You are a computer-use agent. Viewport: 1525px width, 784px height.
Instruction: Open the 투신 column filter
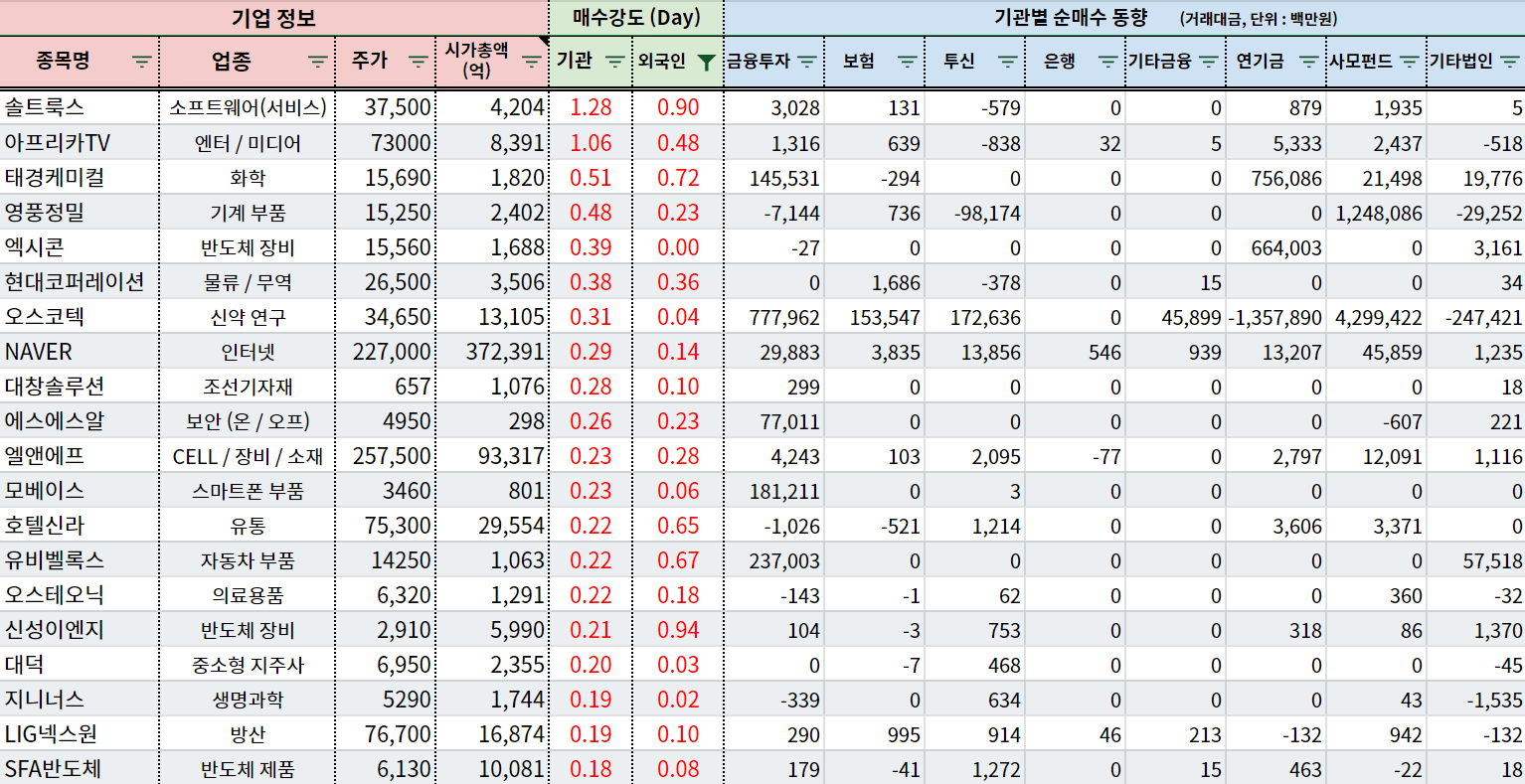pos(1008,62)
